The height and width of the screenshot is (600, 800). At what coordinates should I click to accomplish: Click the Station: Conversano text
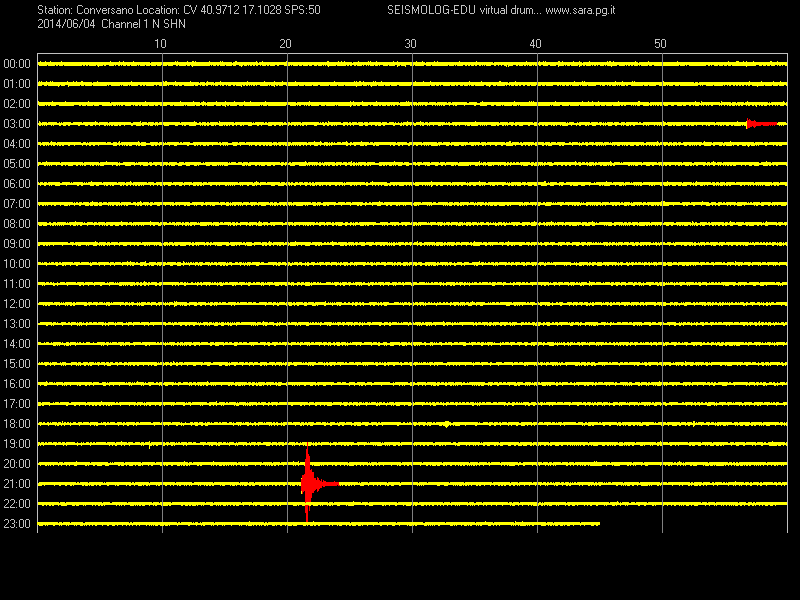pos(85,10)
